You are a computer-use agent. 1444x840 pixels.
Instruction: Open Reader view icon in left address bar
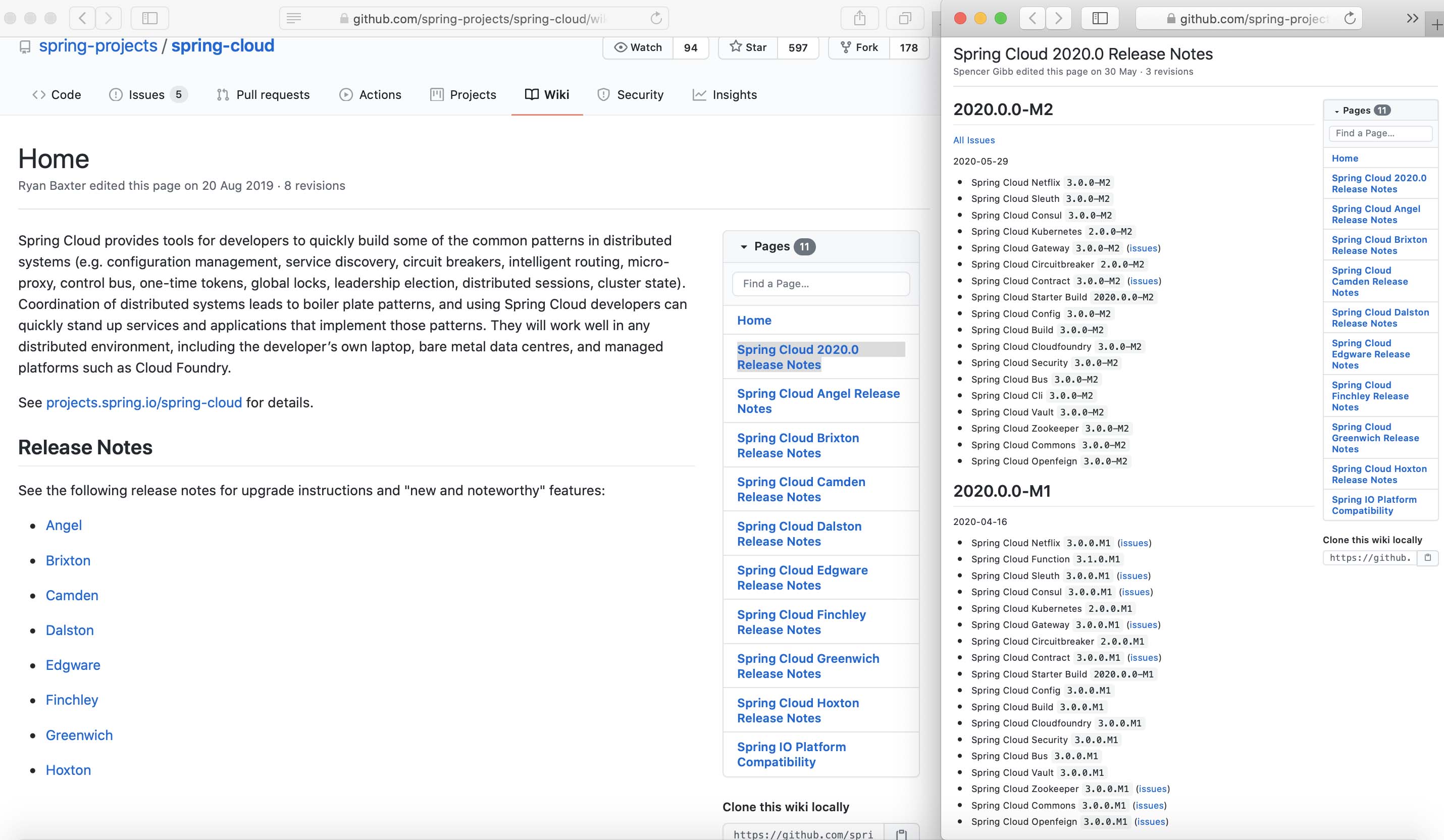click(x=294, y=18)
